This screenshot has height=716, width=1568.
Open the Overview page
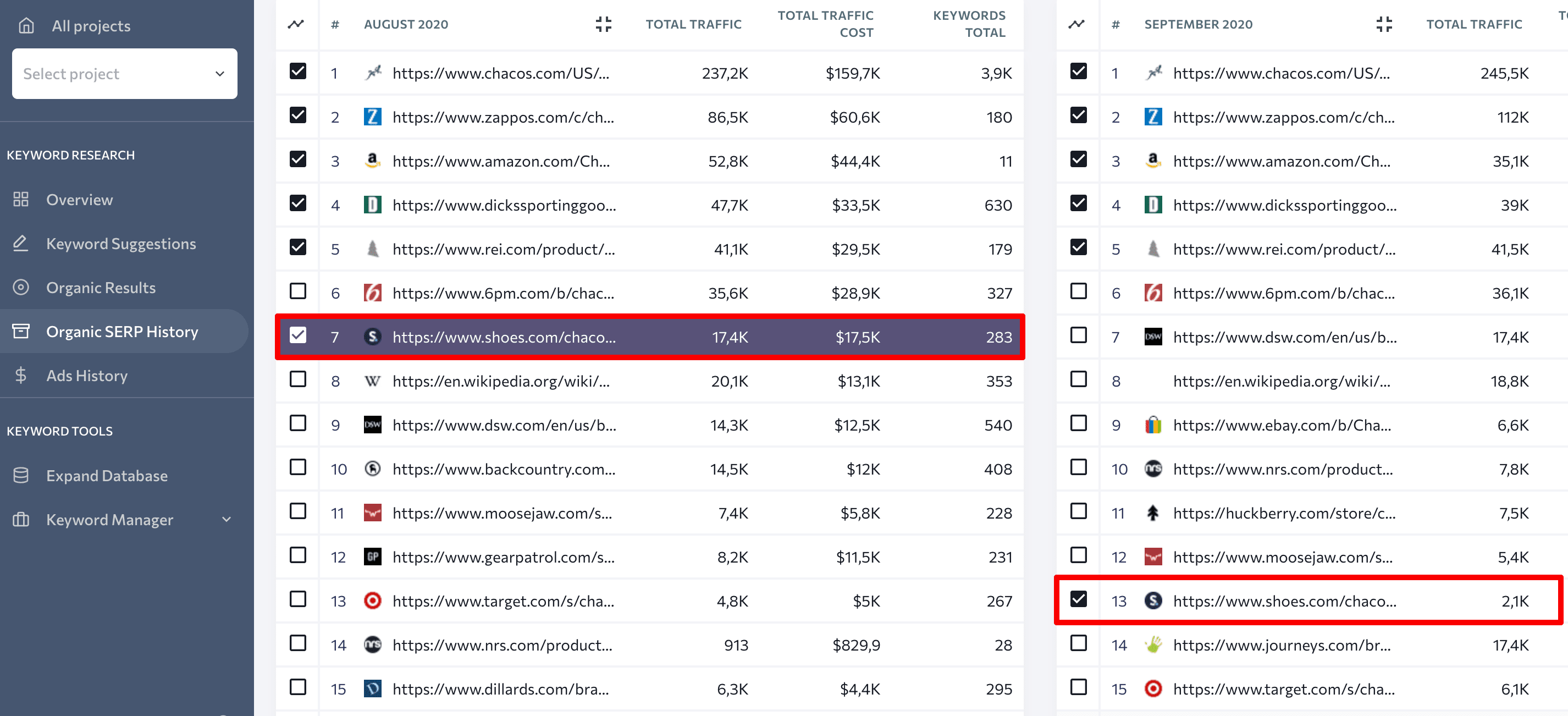(x=80, y=200)
